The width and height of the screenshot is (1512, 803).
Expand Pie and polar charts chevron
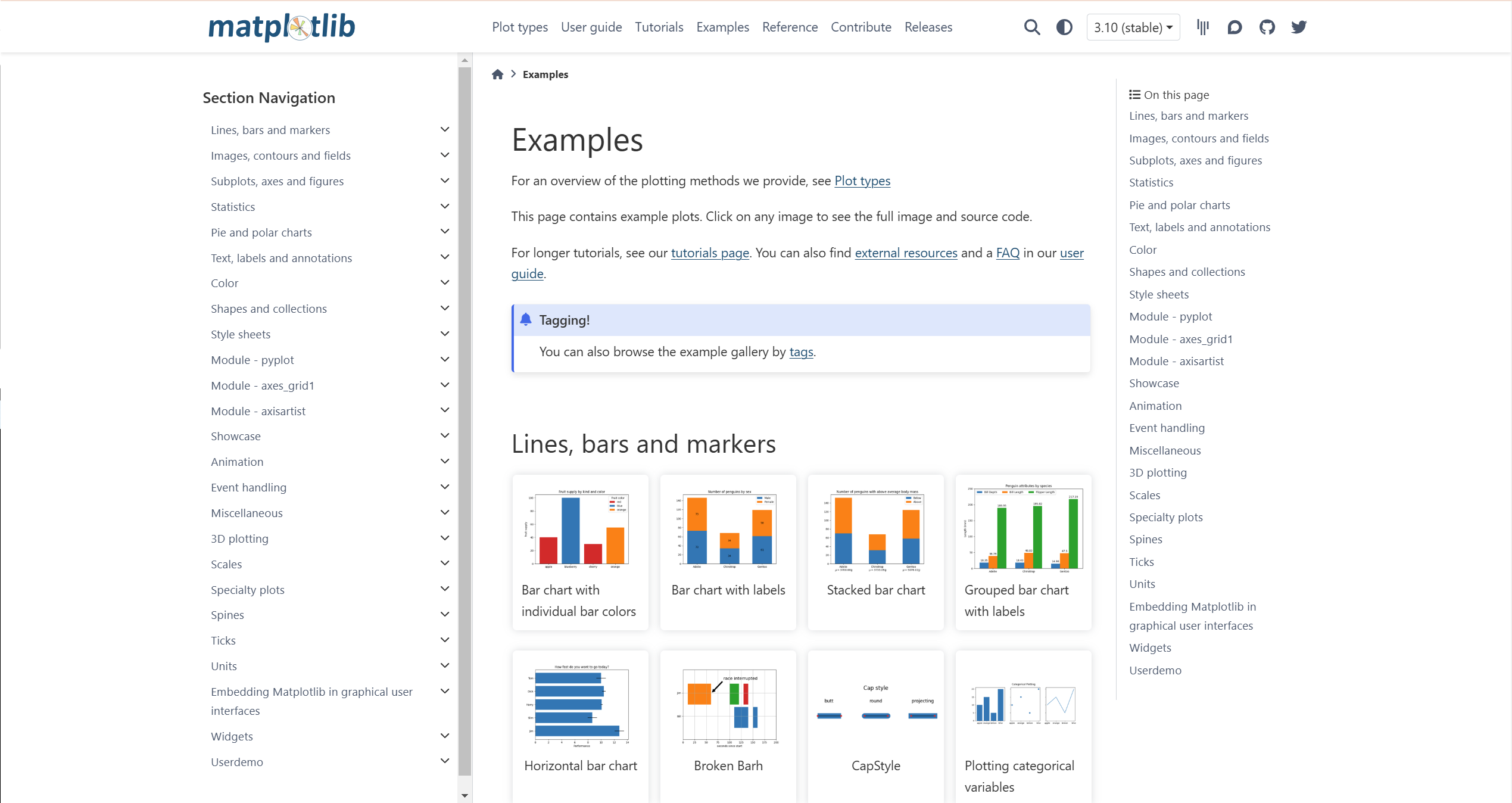(444, 231)
